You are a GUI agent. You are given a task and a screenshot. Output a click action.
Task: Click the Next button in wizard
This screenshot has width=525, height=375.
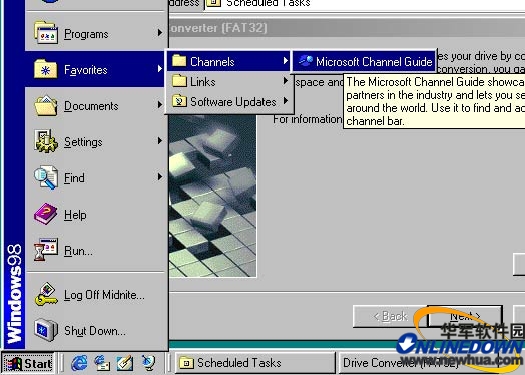[465, 316]
